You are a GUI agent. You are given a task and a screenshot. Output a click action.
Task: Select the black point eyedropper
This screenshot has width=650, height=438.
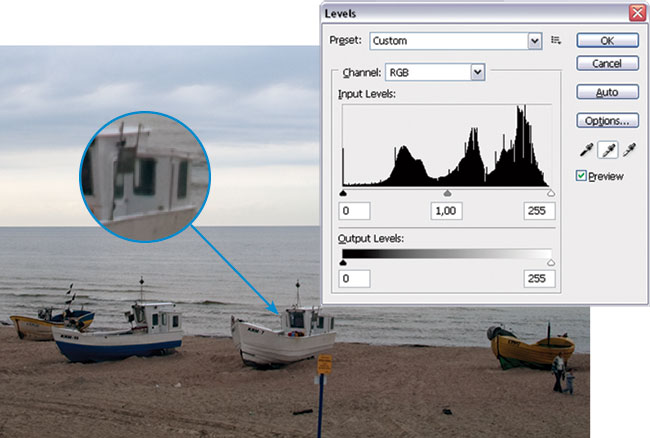586,150
